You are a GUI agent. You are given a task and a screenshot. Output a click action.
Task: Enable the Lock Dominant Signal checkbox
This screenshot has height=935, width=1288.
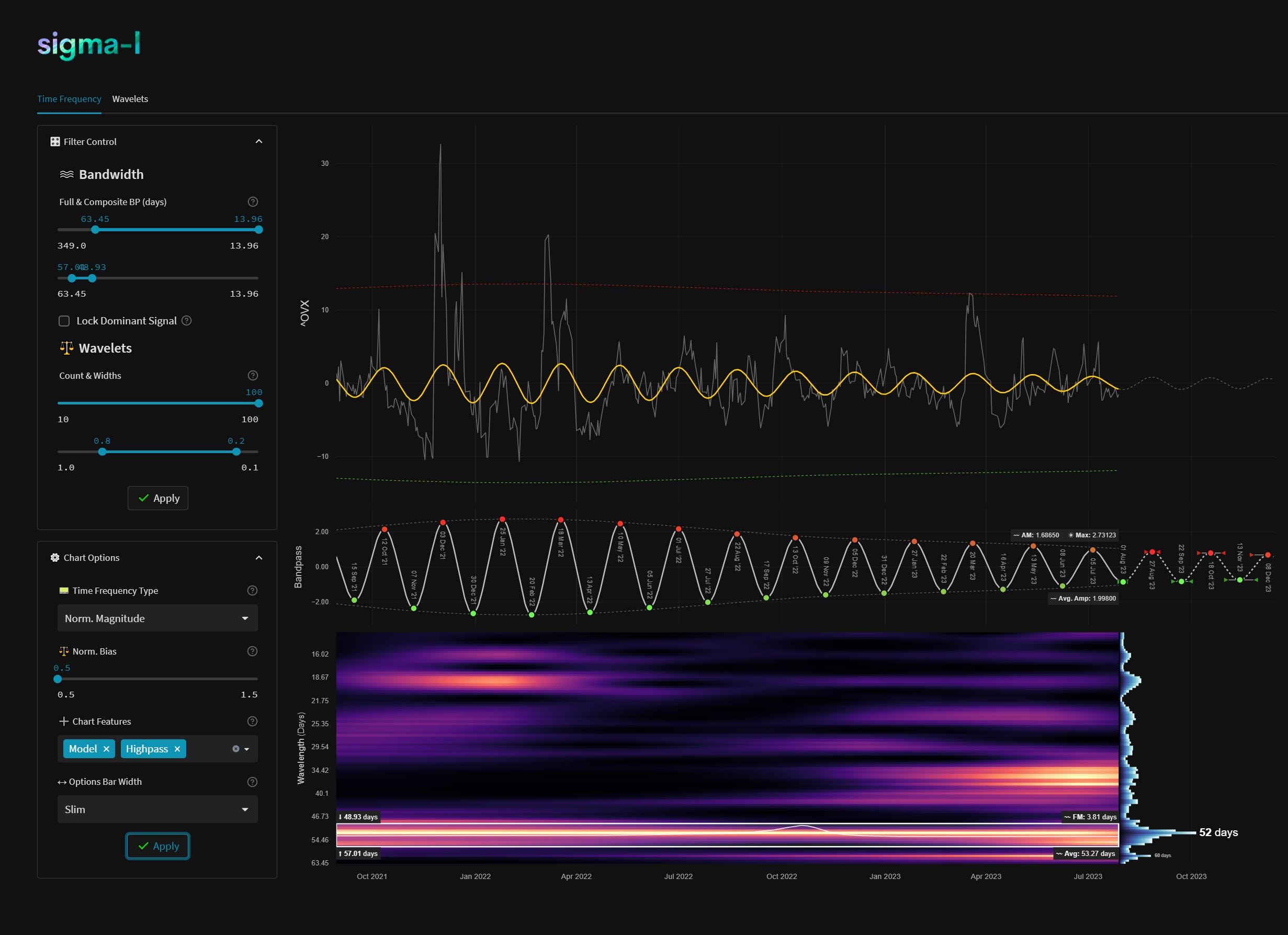click(x=64, y=321)
